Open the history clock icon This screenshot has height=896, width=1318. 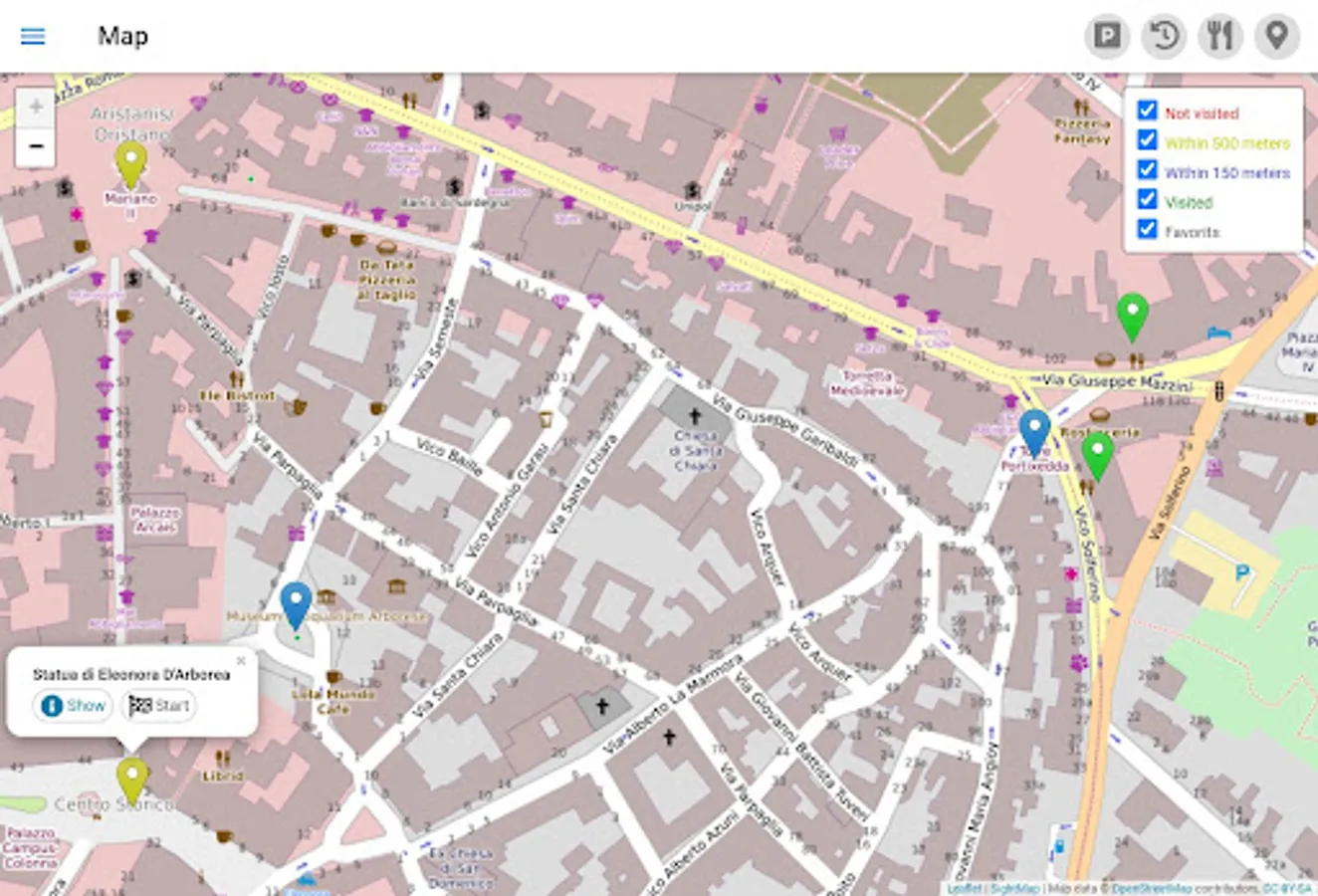(x=1163, y=37)
